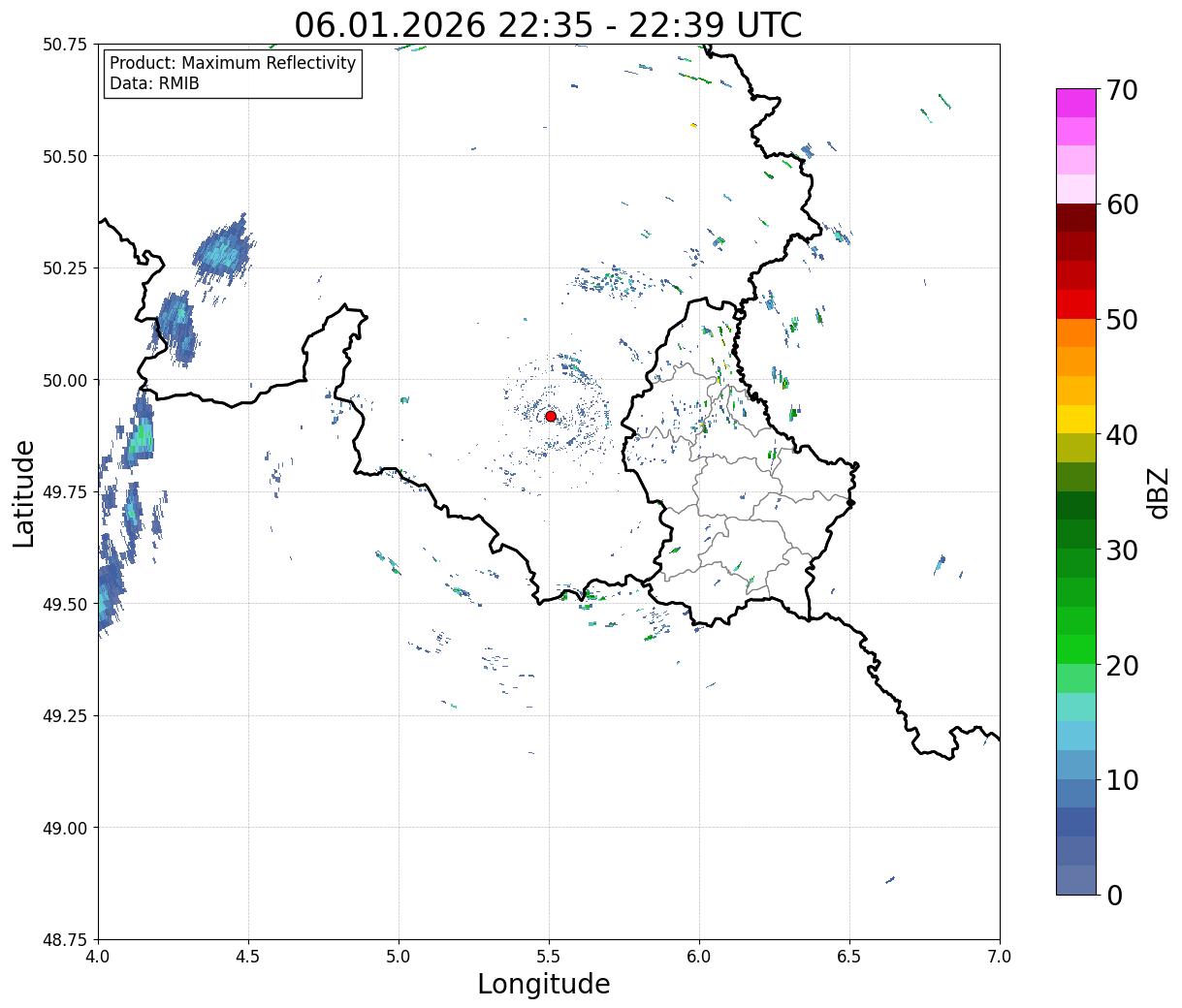Click the longitude tick label 6.0
Screen dimensions: 1182x1008
pos(699,956)
